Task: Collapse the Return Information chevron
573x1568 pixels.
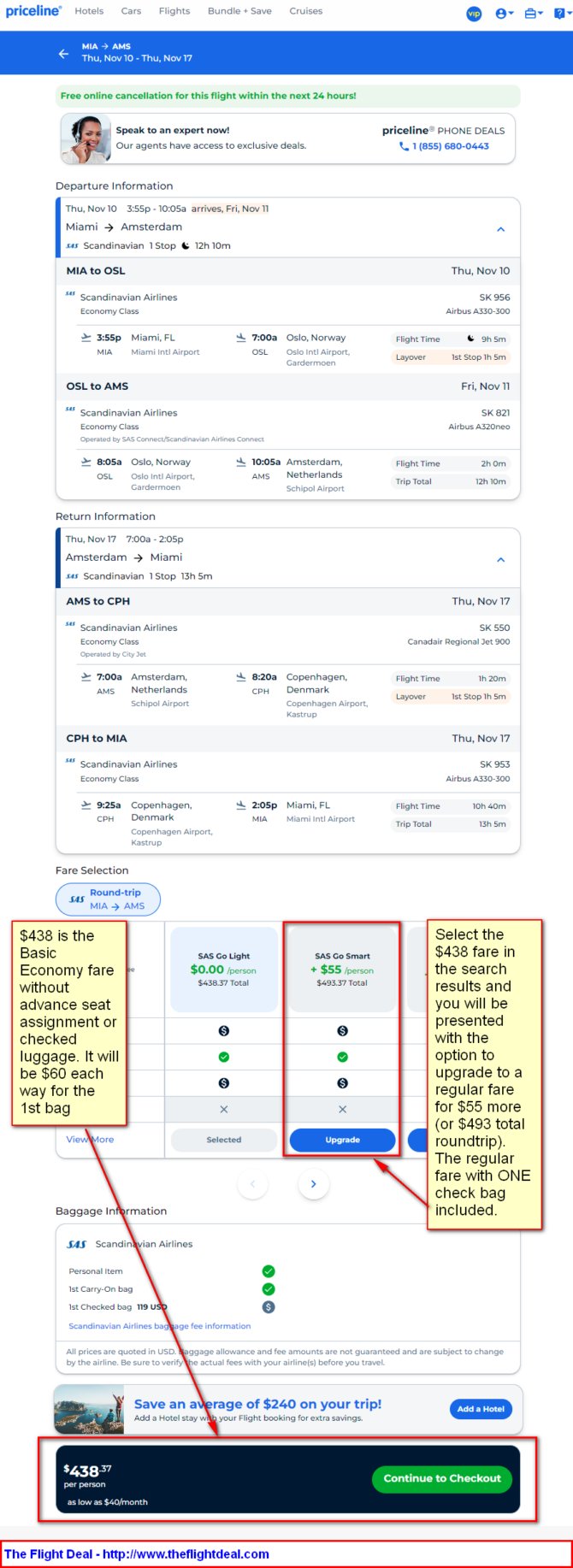Action: (501, 559)
